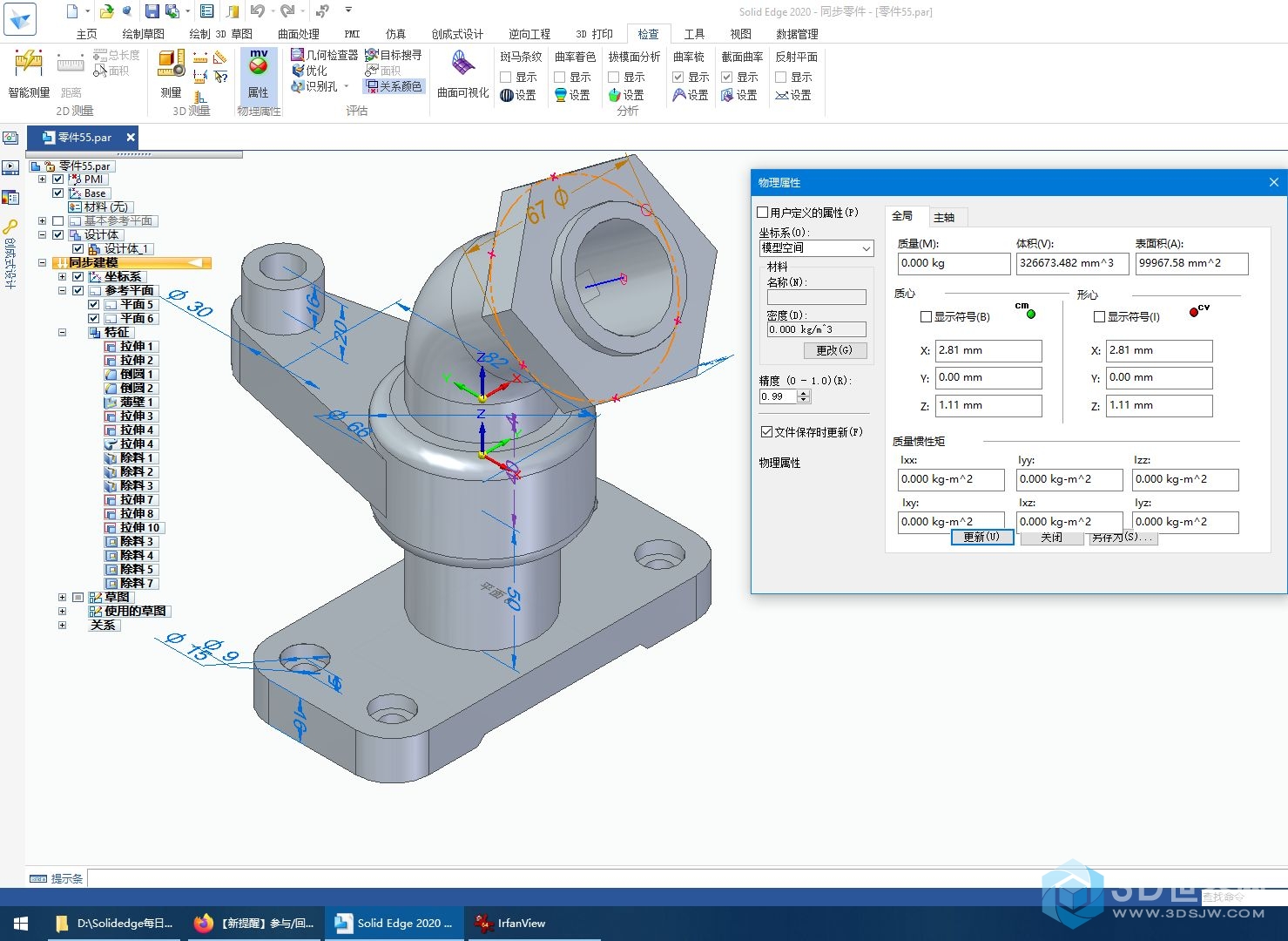Click the New document icon

[x=72, y=11]
